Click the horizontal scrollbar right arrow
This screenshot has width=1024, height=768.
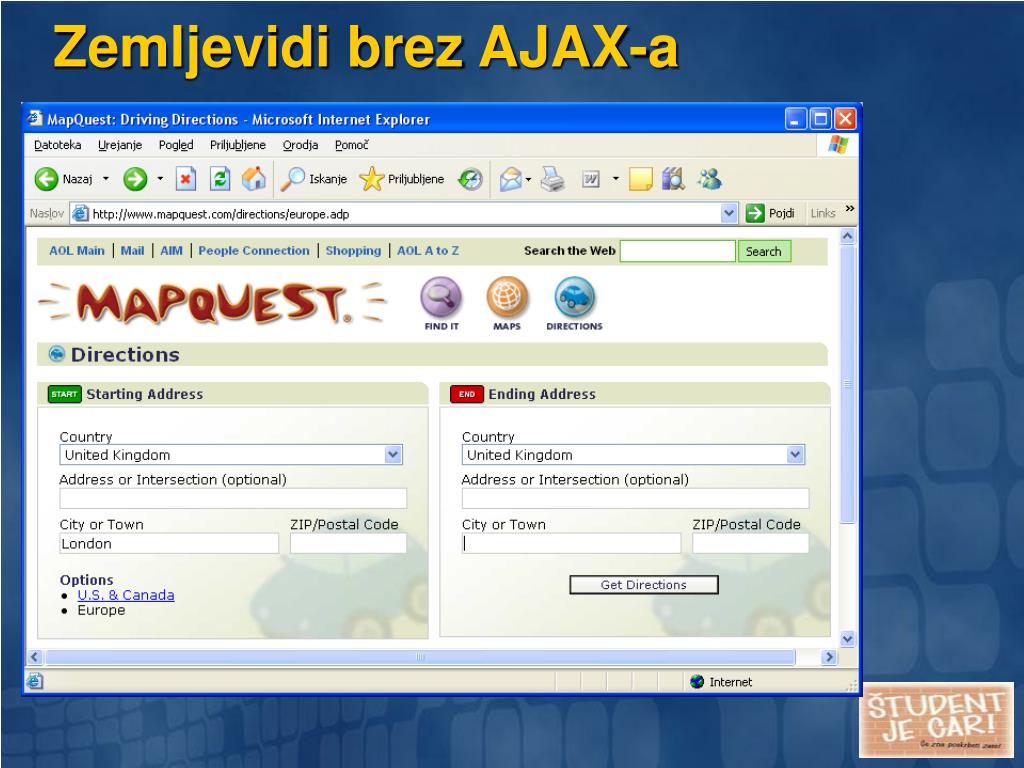click(829, 657)
